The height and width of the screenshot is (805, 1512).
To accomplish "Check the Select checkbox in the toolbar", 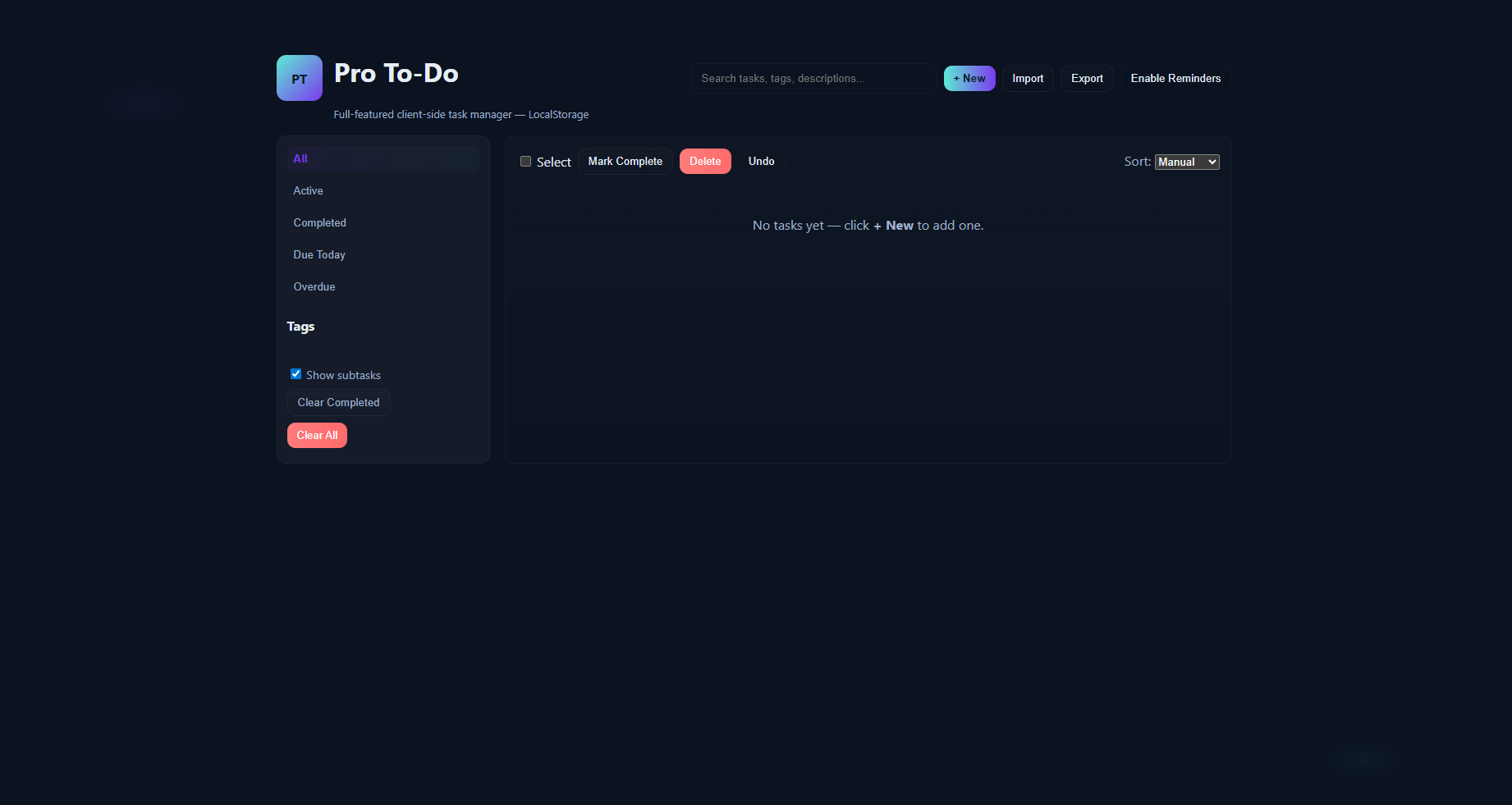I will tap(525, 161).
